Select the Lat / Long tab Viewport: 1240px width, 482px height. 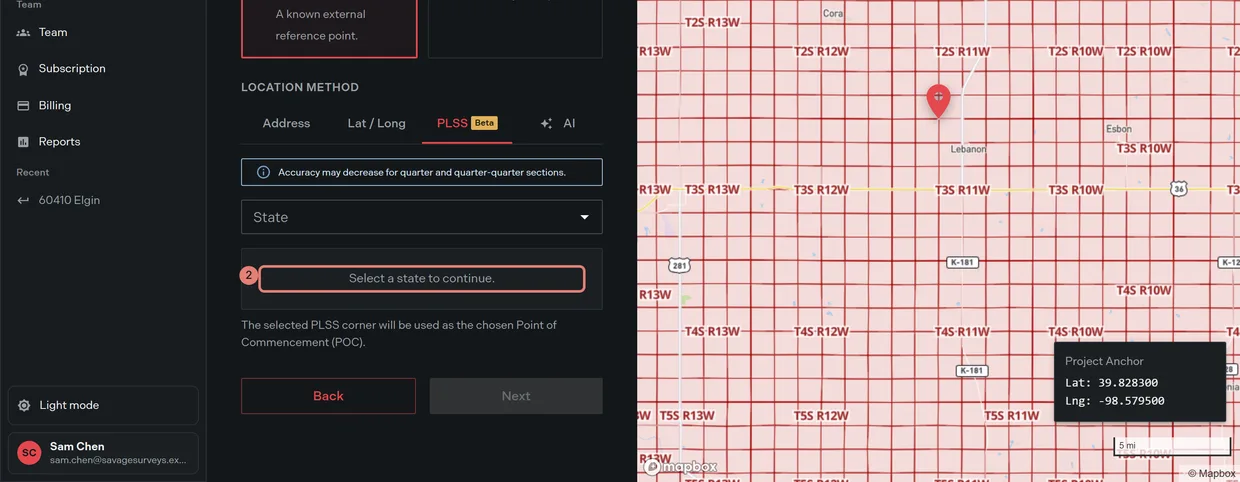point(376,123)
